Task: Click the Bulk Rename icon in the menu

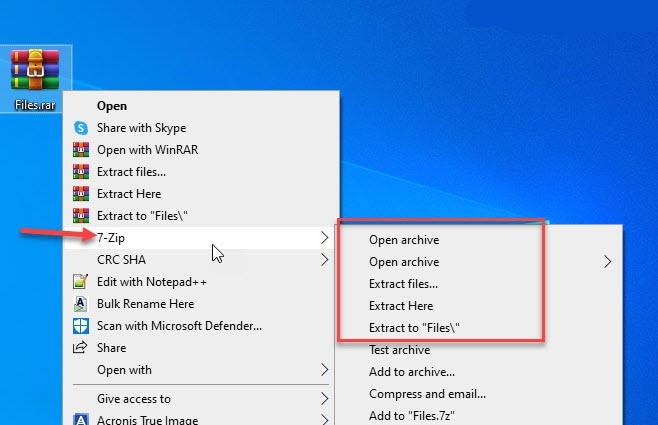Action: tap(81, 304)
